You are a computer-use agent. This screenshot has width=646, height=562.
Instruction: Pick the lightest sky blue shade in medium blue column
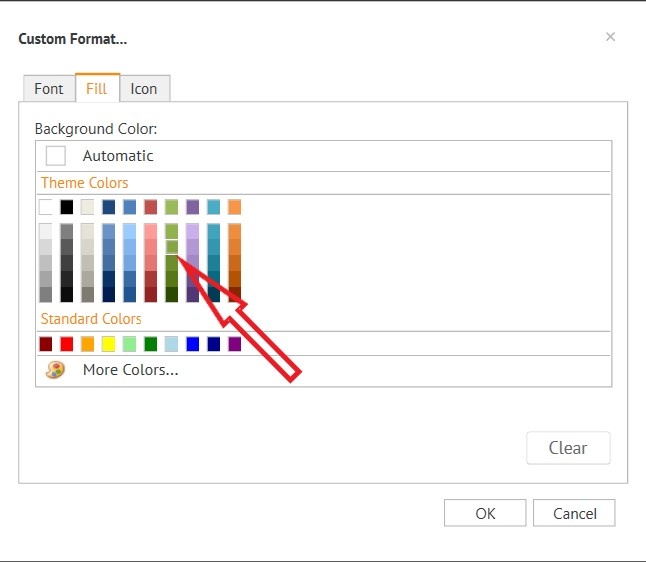coord(129,231)
